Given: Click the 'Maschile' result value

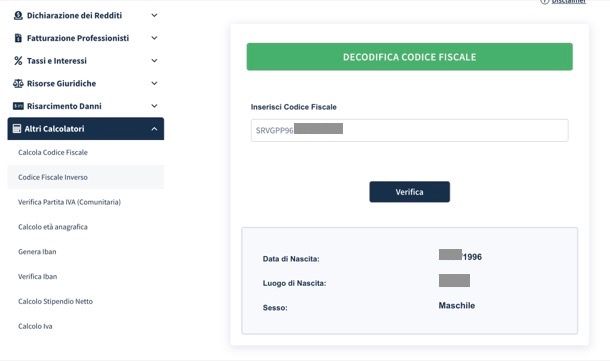Looking at the screenshot, I should pyautogui.click(x=457, y=306).
